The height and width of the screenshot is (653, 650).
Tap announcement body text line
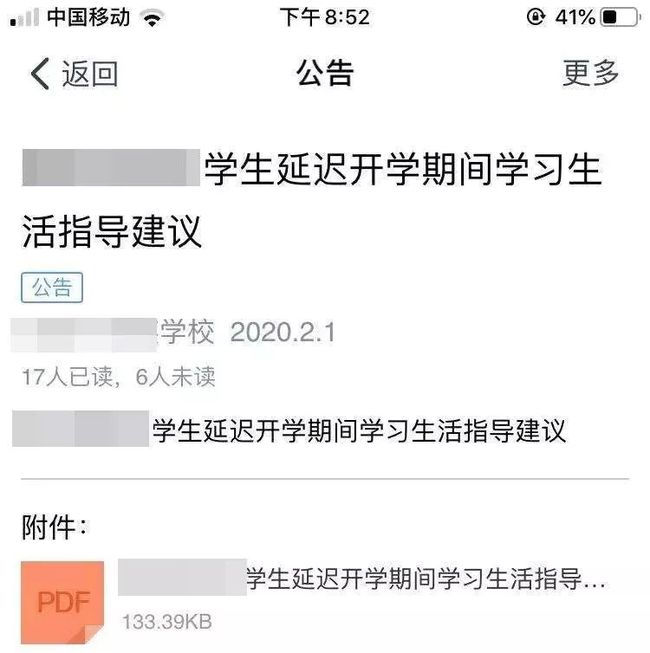(x=289, y=430)
